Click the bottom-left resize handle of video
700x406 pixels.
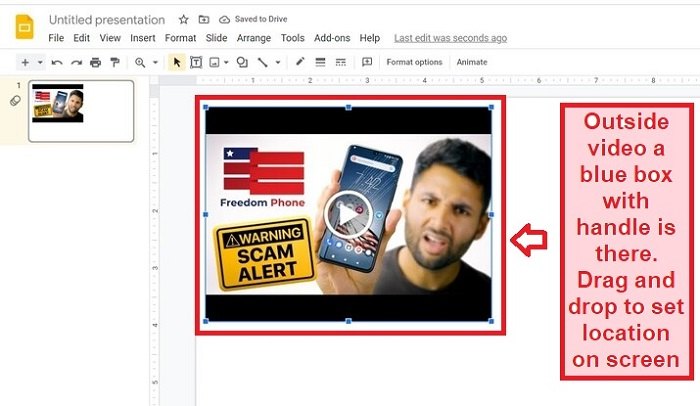tap(206, 321)
